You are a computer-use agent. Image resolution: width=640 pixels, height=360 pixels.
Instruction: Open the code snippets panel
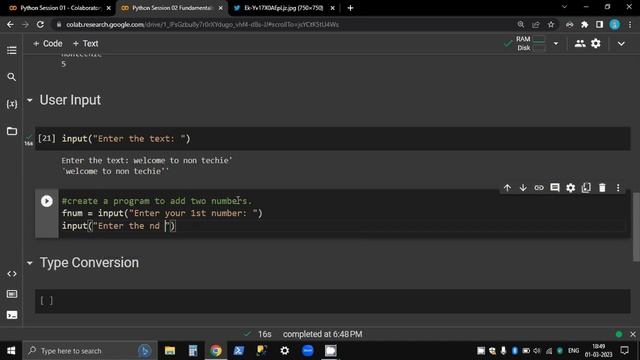pyautogui.click(x=11, y=274)
